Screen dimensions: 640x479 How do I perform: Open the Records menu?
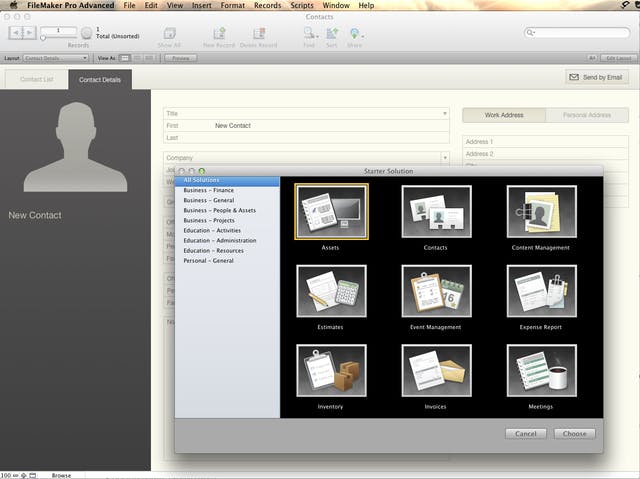pyautogui.click(x=268, y=5)
